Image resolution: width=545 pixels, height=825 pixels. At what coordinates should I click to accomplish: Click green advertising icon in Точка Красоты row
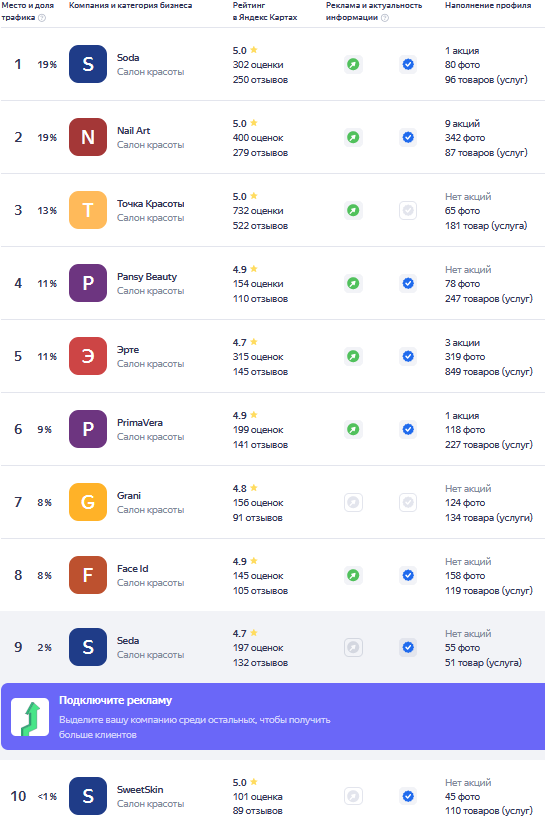tap(354, 210)
